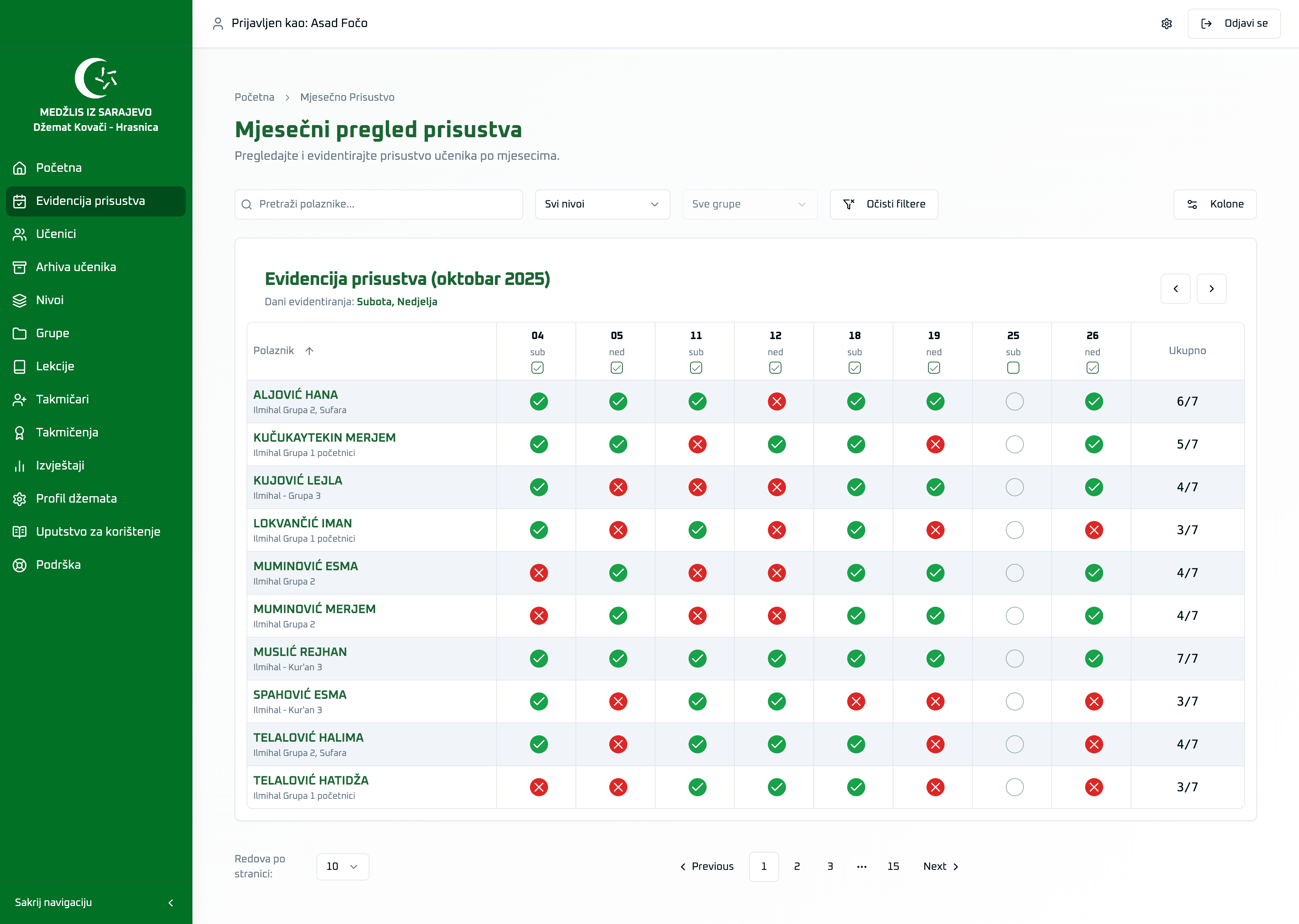Uncheck the checkbox for 26 ned
This screenshot has height=924, width=1299.
point(1093,368)
